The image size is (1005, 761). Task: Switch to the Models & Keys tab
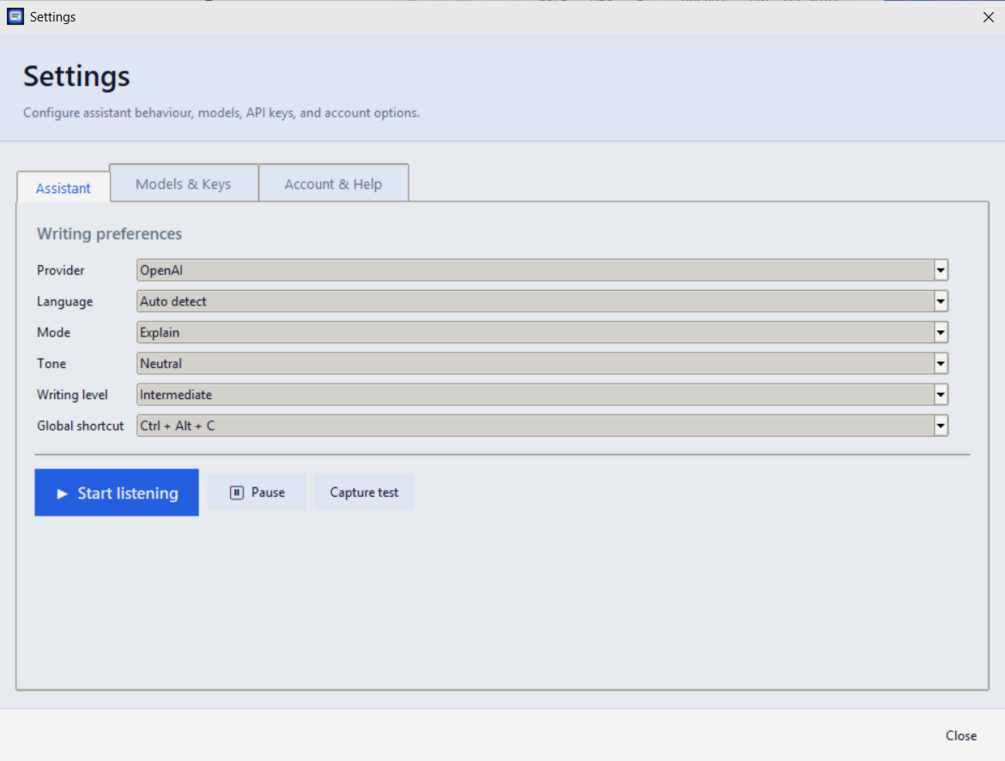pyautogui.click(x=183, y=183)
